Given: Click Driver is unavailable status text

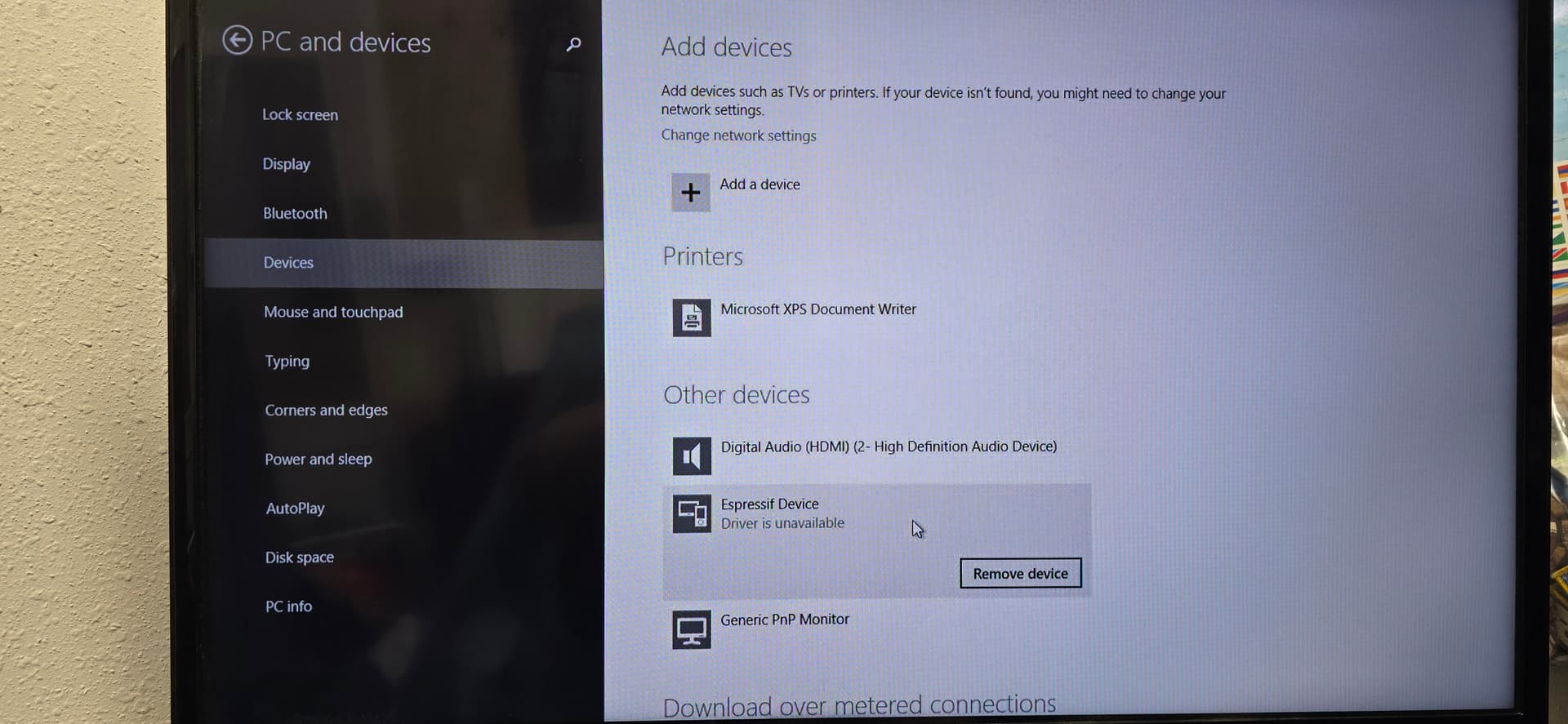Looking at the screenshot, I should [782, 523].
